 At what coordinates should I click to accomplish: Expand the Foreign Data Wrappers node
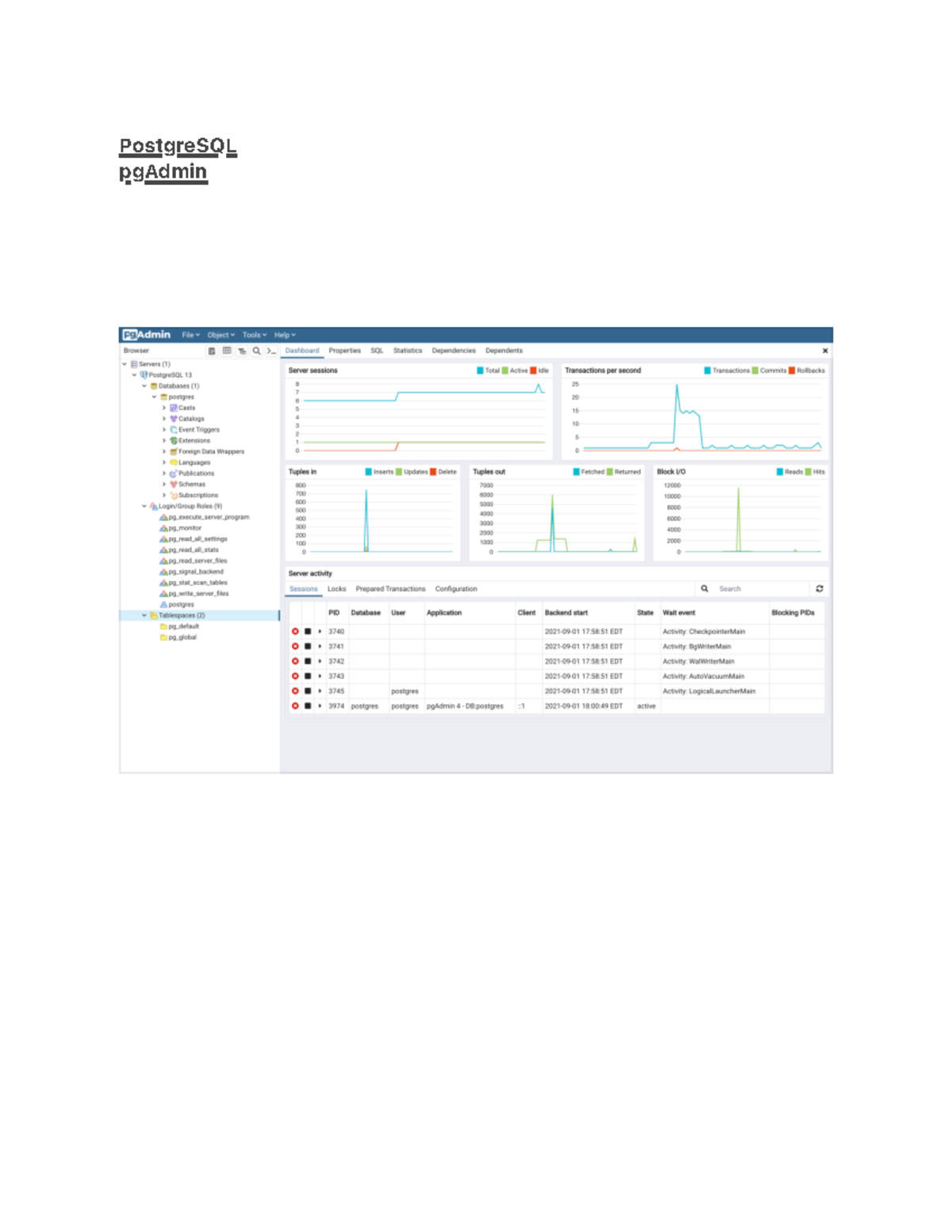coord(164,451)
